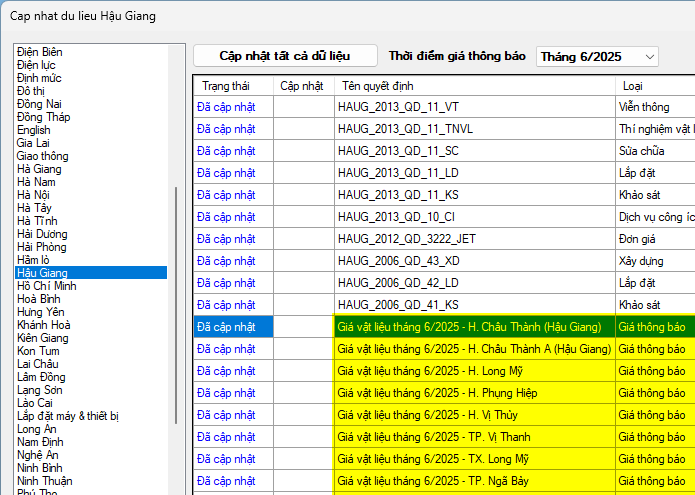Viewport: 695px width, 495px height.
Task: Click the 'Cập nhật tất cả dữ liệu' button
Action: 285,56
